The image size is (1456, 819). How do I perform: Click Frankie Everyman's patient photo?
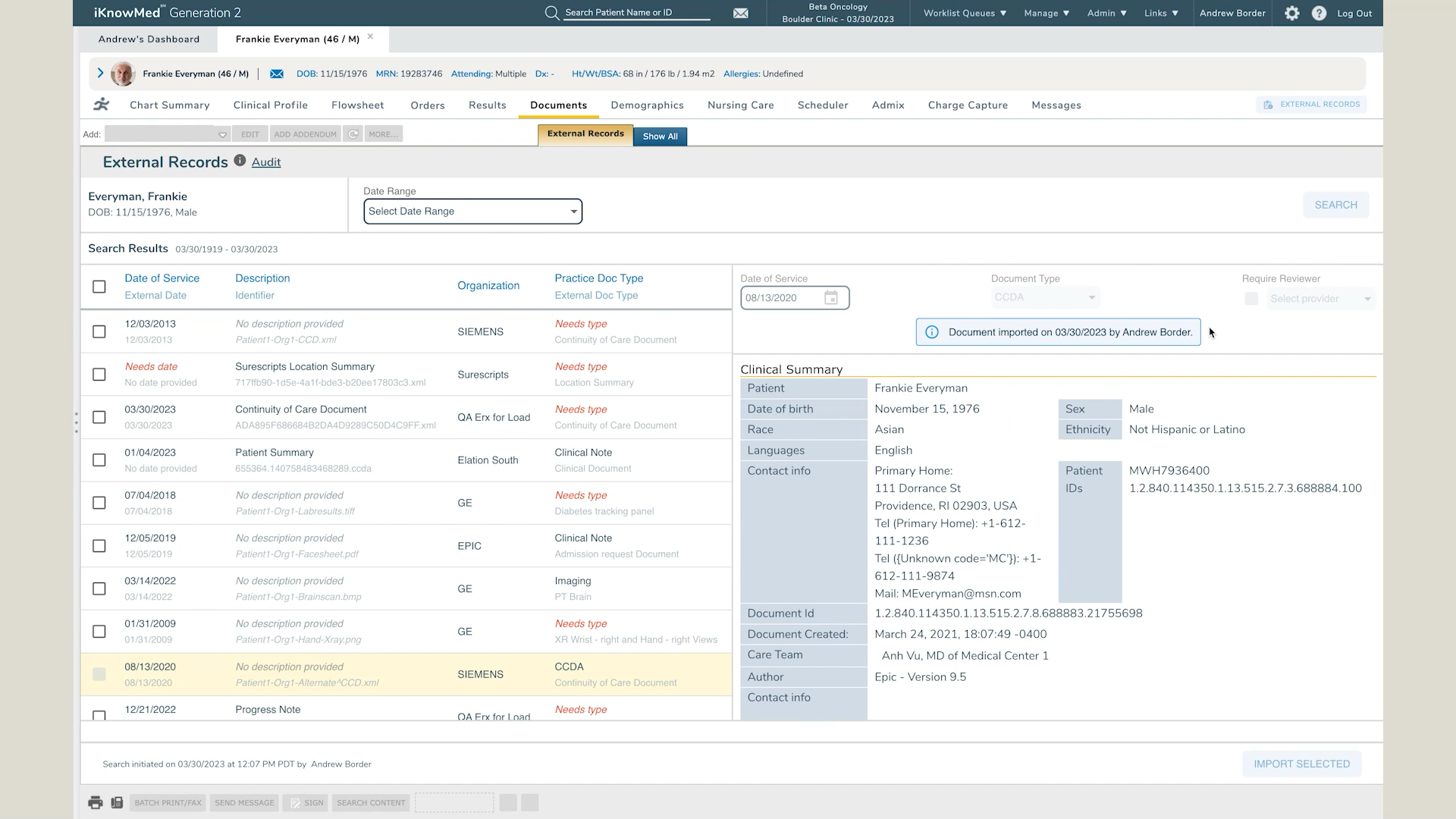pyautogui.click(x=123, y=74)
